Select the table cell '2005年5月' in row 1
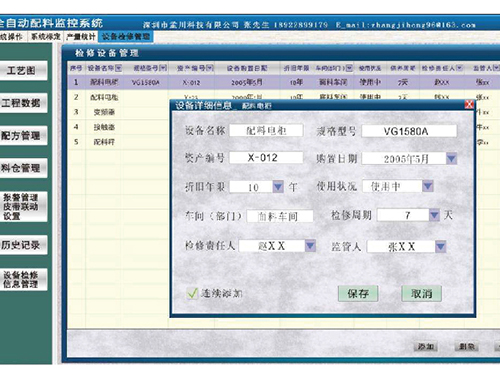This screenshot has height=375, width=500. pos(247,82)
